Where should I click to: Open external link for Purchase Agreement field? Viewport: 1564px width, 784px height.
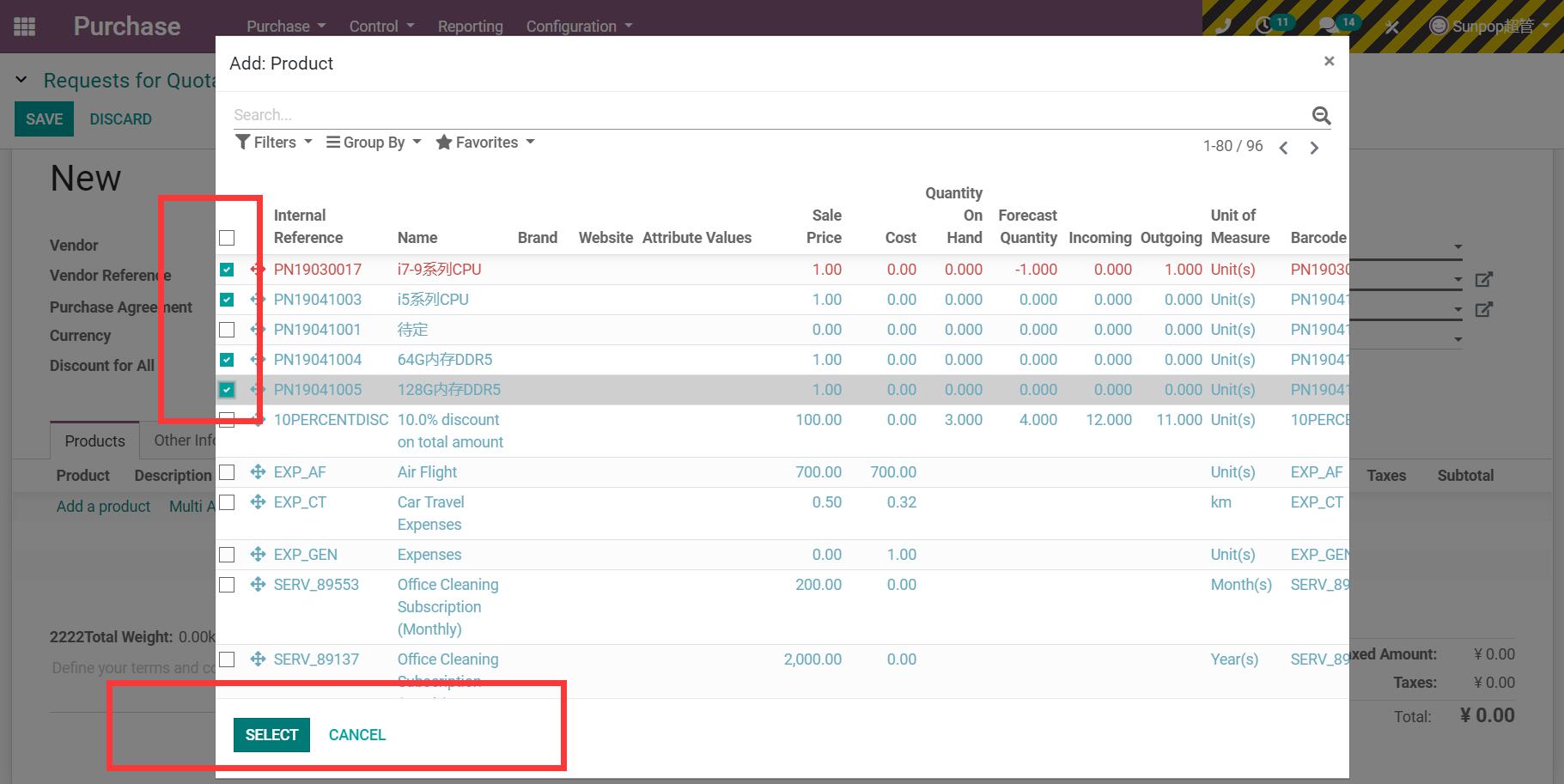coord(1483,309)
